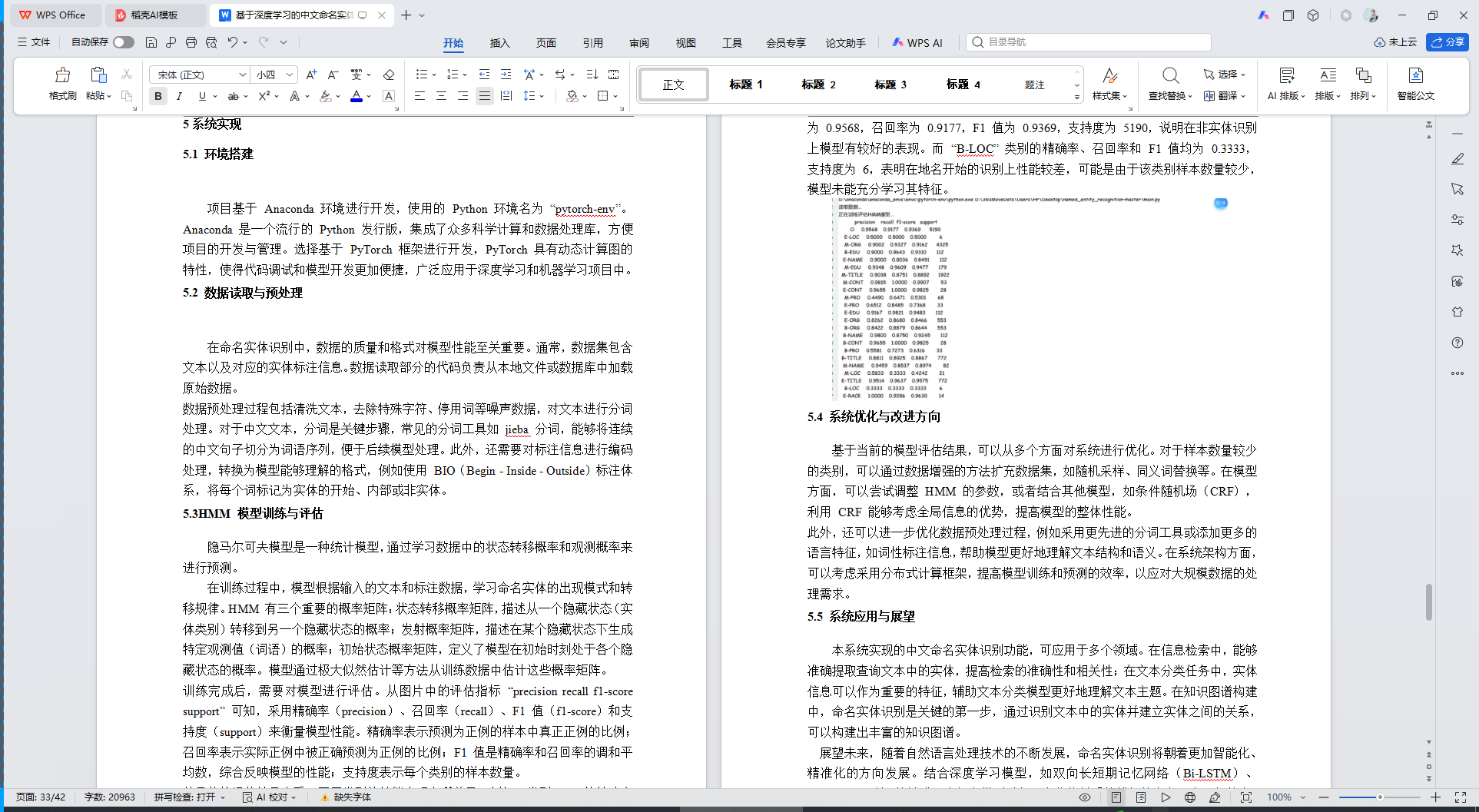The height and width of the screenshot is (812, 1479).
Task: Toggle page view mode in status bar
Action: pyautogui.click(x=1116, y=797)
